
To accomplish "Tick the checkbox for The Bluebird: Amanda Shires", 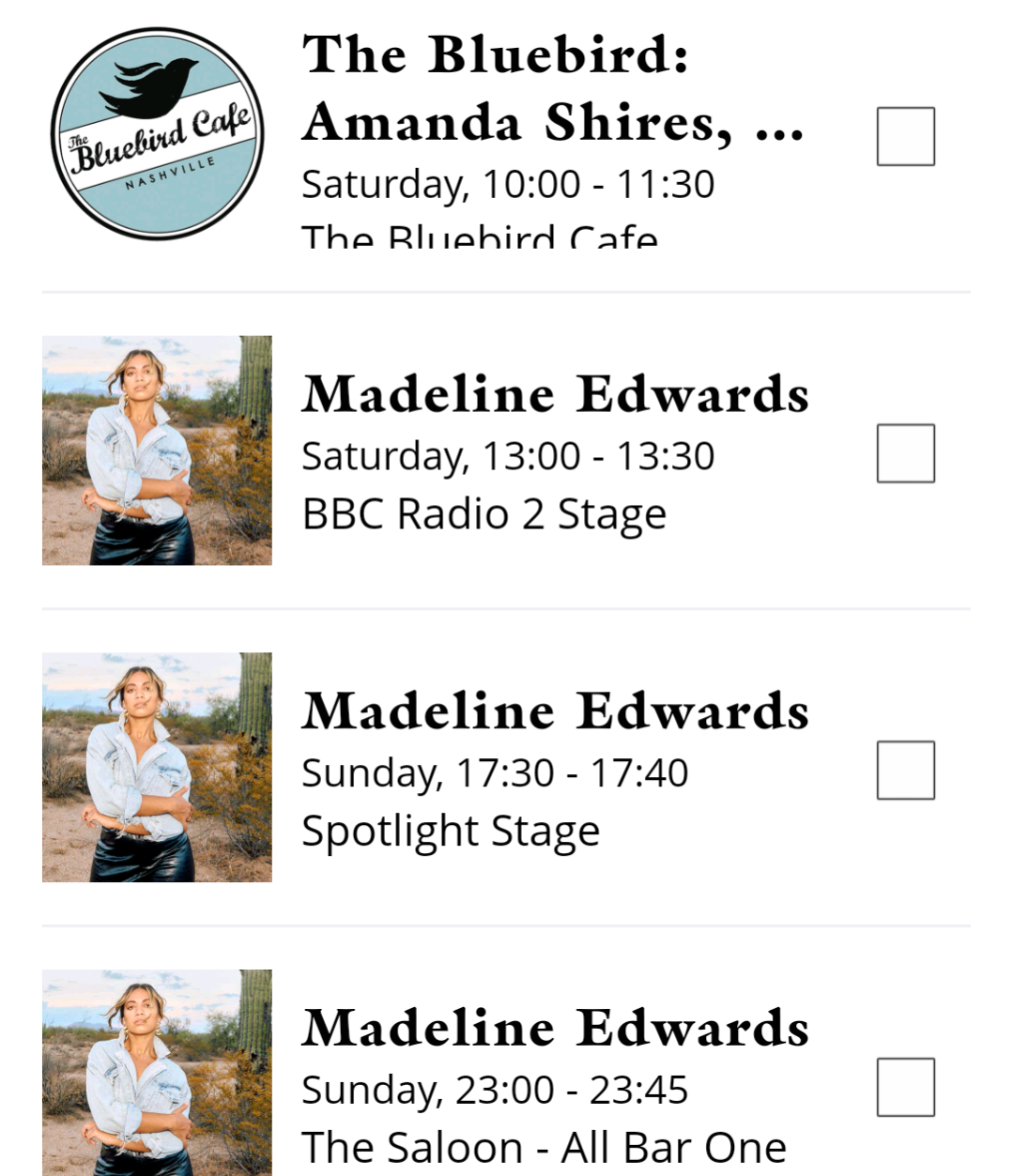I will point(905,137).
